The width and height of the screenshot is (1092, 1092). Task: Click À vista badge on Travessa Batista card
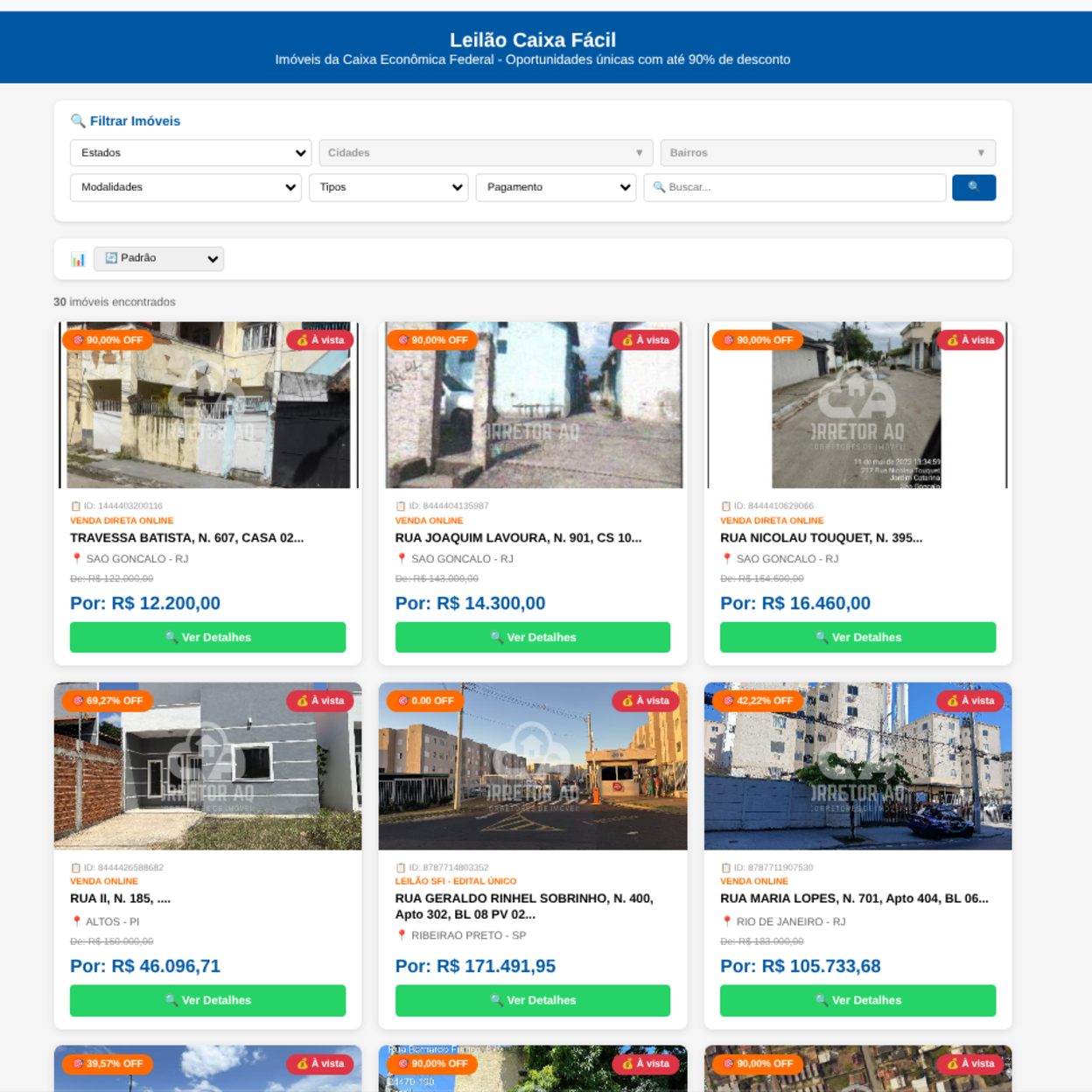[x=320, y=340]
